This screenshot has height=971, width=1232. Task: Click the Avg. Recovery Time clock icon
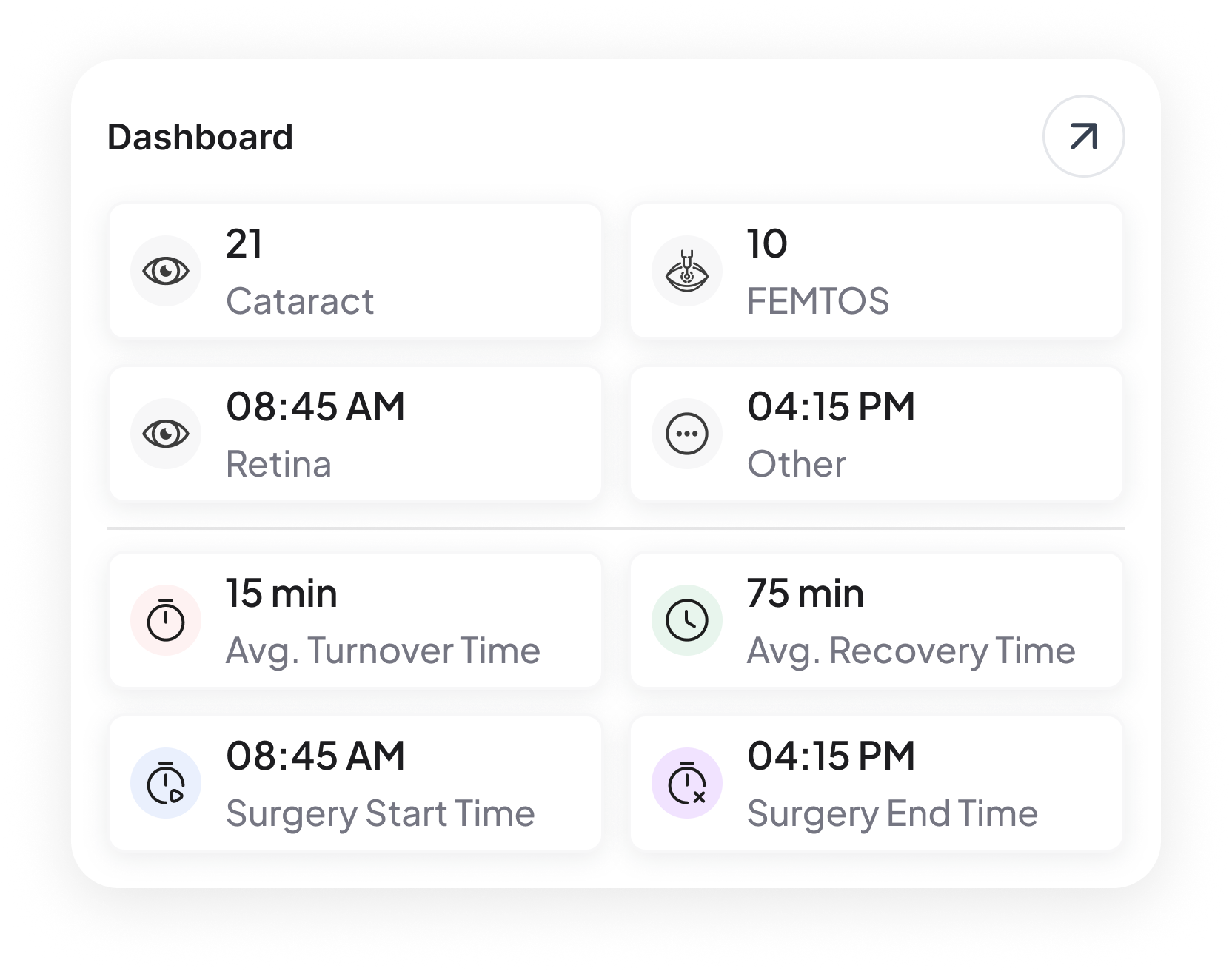(x=687, y=620)
